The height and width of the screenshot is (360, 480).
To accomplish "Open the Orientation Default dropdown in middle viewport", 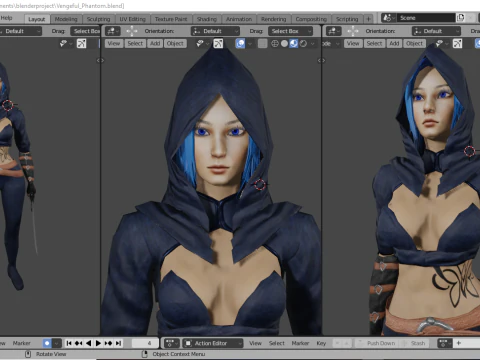I will coord(215,31).
